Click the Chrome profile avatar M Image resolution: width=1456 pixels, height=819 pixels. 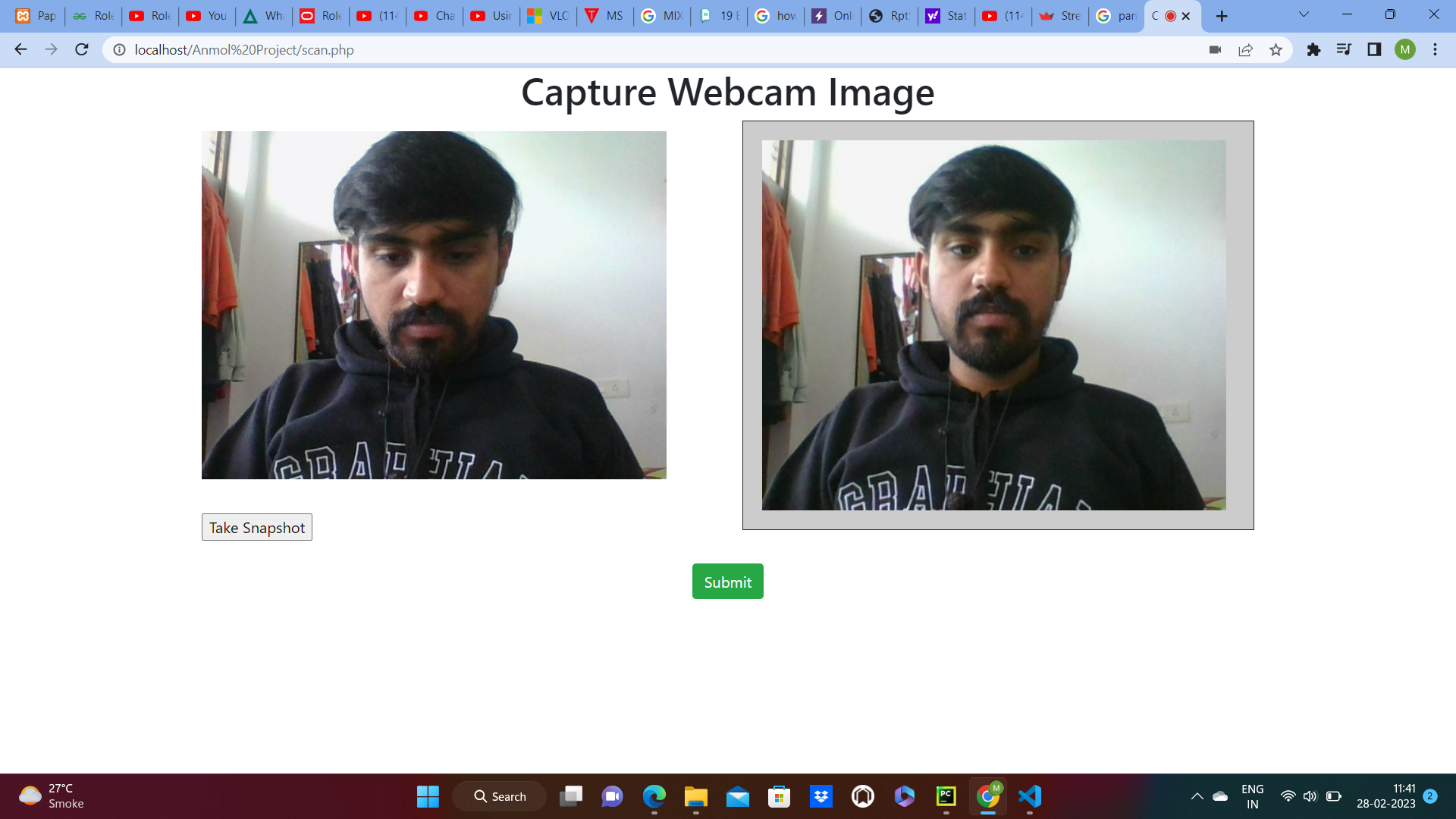(x=1405, y=49)
